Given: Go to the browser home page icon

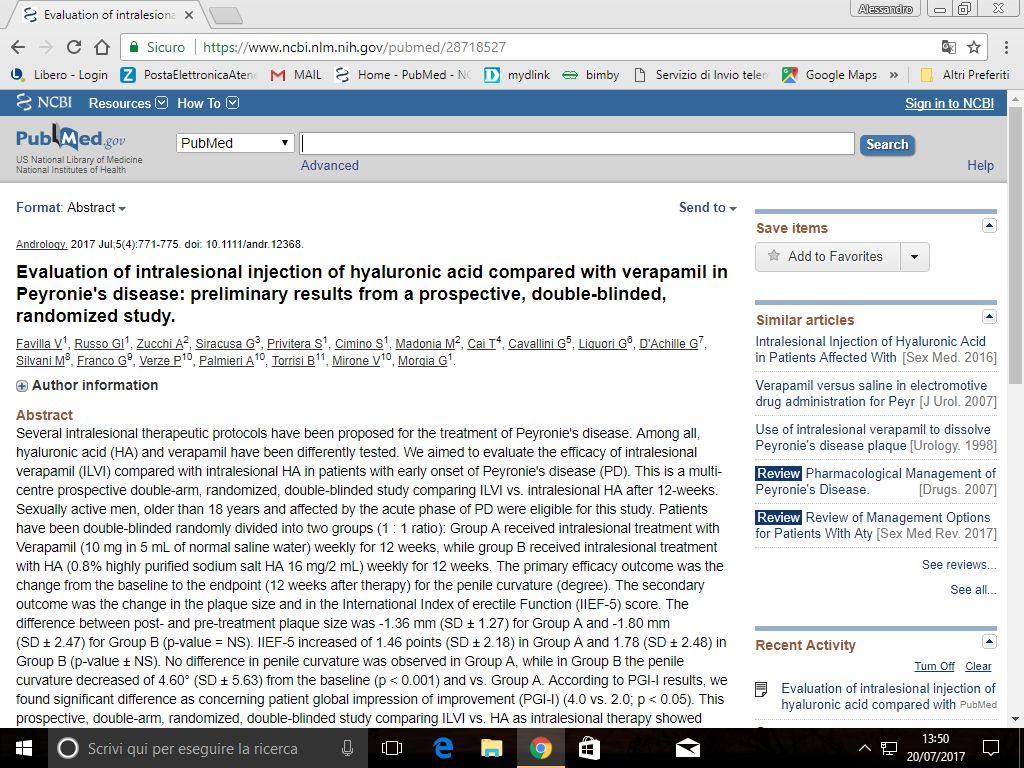Looking at the screenshot, I should [101, 47].
